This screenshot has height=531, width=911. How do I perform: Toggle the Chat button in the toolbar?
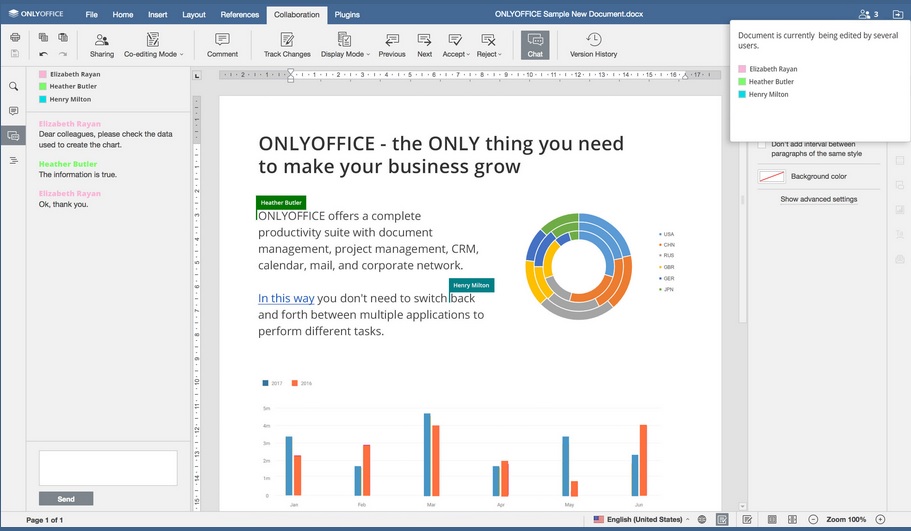click(535, 45)
